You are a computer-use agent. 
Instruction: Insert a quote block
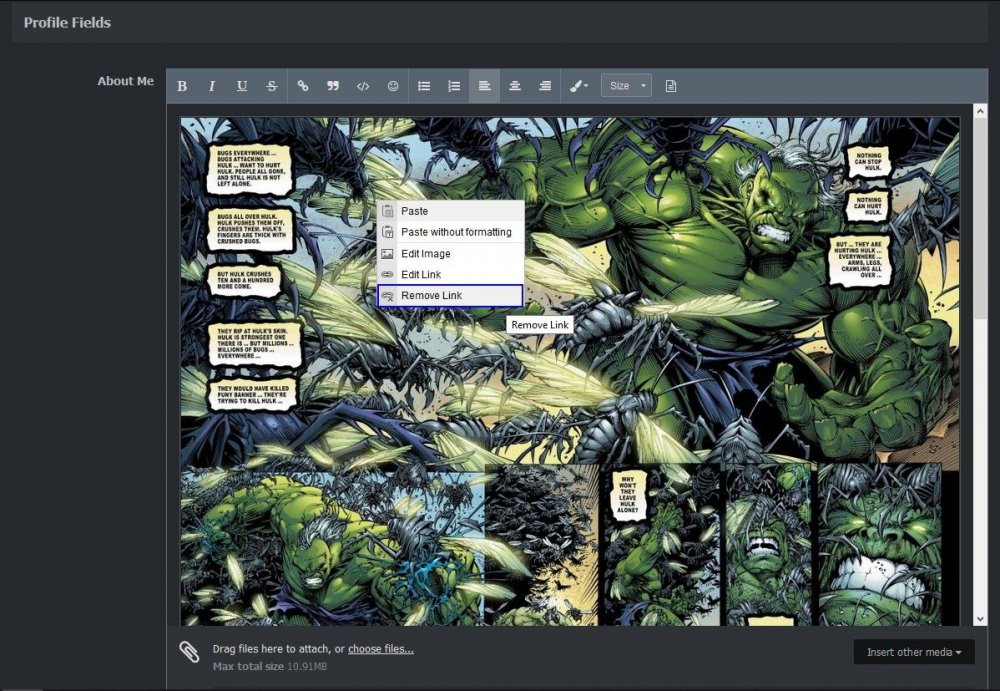click(333, 86)
